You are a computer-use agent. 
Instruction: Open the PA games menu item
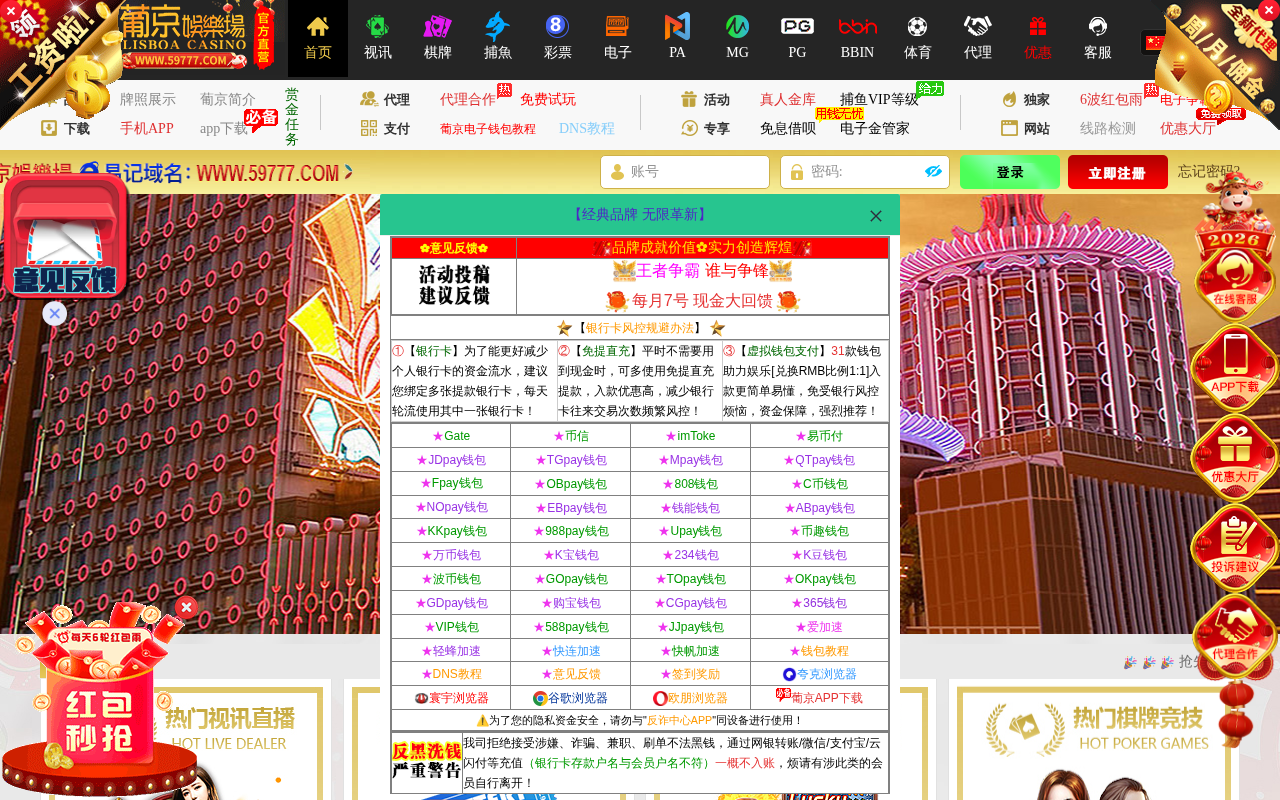(677, 38)
